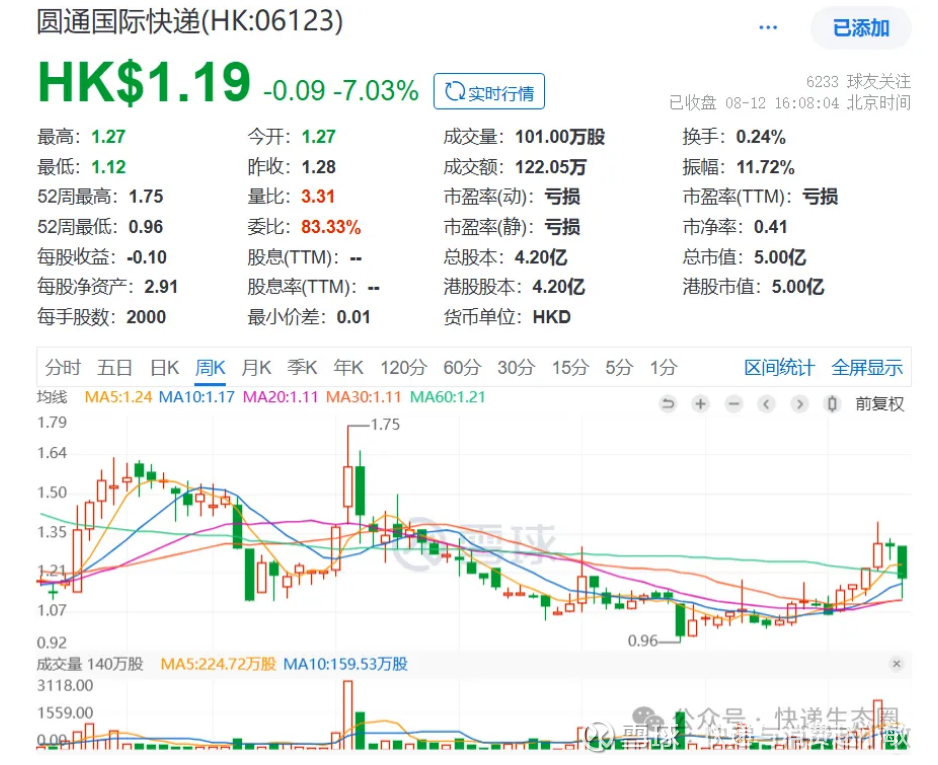This screenshot has height=765, width=938.
Task: Open the 前复权 adjustment dropdown
Action: [879, 404]
